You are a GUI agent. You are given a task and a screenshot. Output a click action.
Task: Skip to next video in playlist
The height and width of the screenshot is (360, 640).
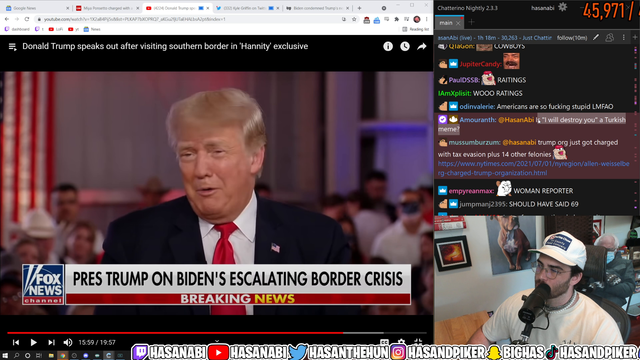[51, 342]
